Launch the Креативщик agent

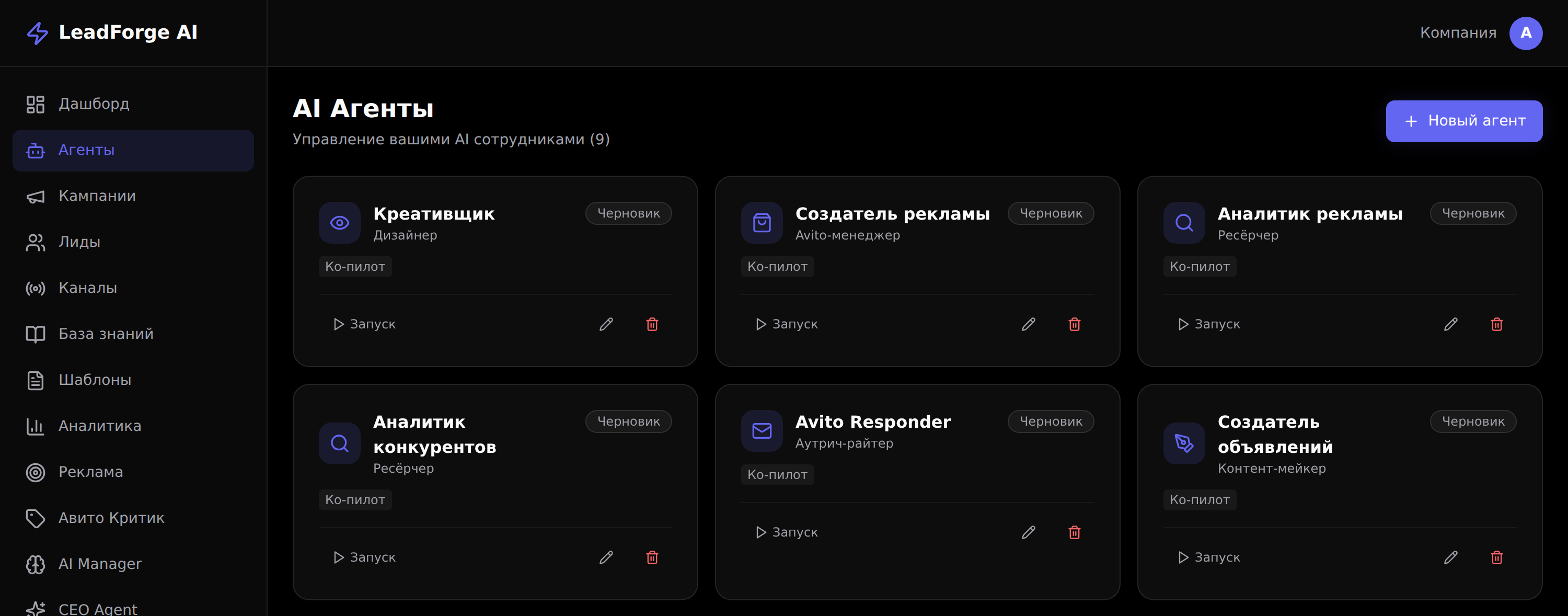pyautogui.click(x=364, y=324)
